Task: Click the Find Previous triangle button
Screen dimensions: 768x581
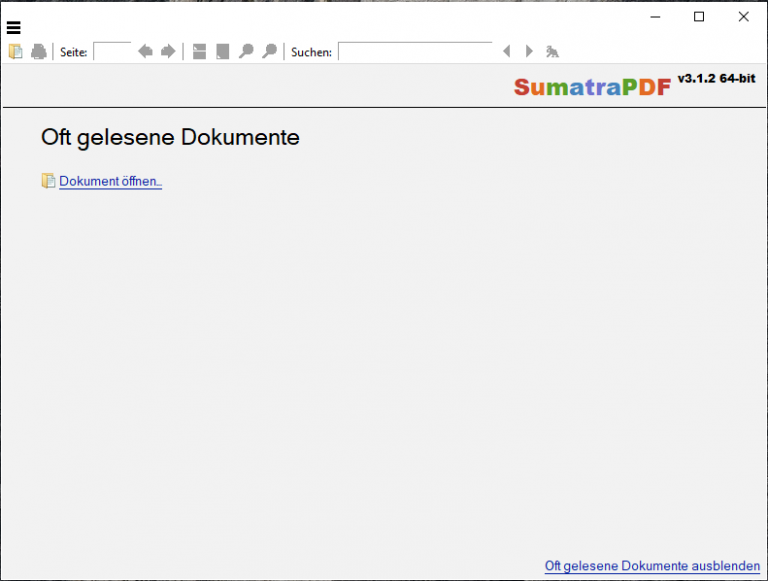Action: (x=506, y=51)
